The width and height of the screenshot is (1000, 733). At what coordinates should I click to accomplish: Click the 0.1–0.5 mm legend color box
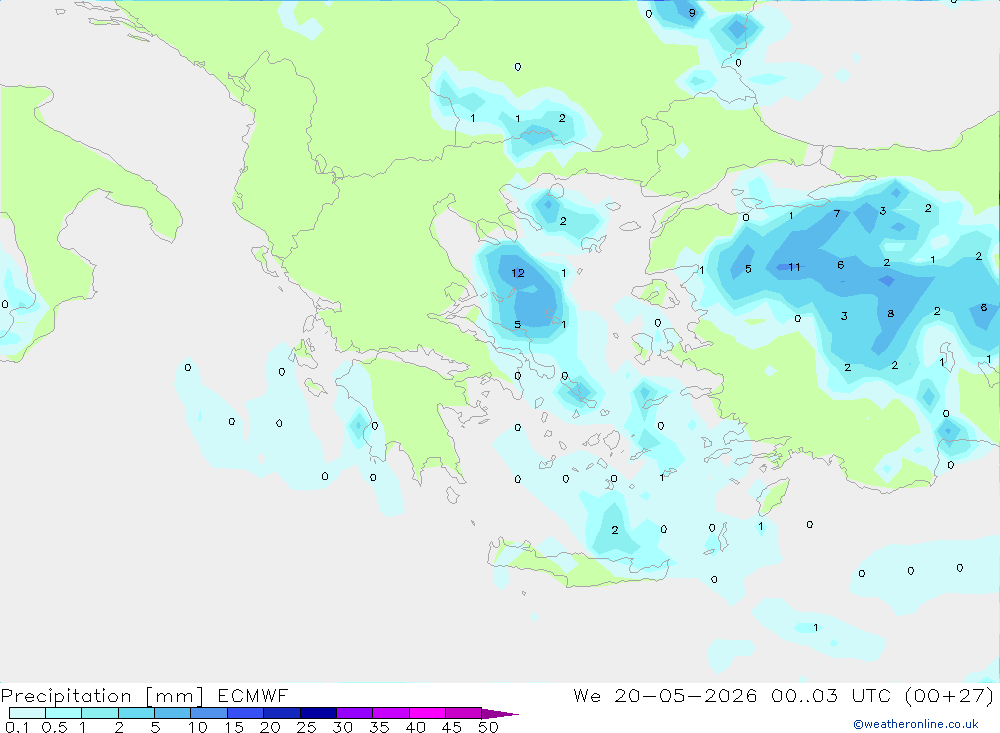(x=27, y=713)
